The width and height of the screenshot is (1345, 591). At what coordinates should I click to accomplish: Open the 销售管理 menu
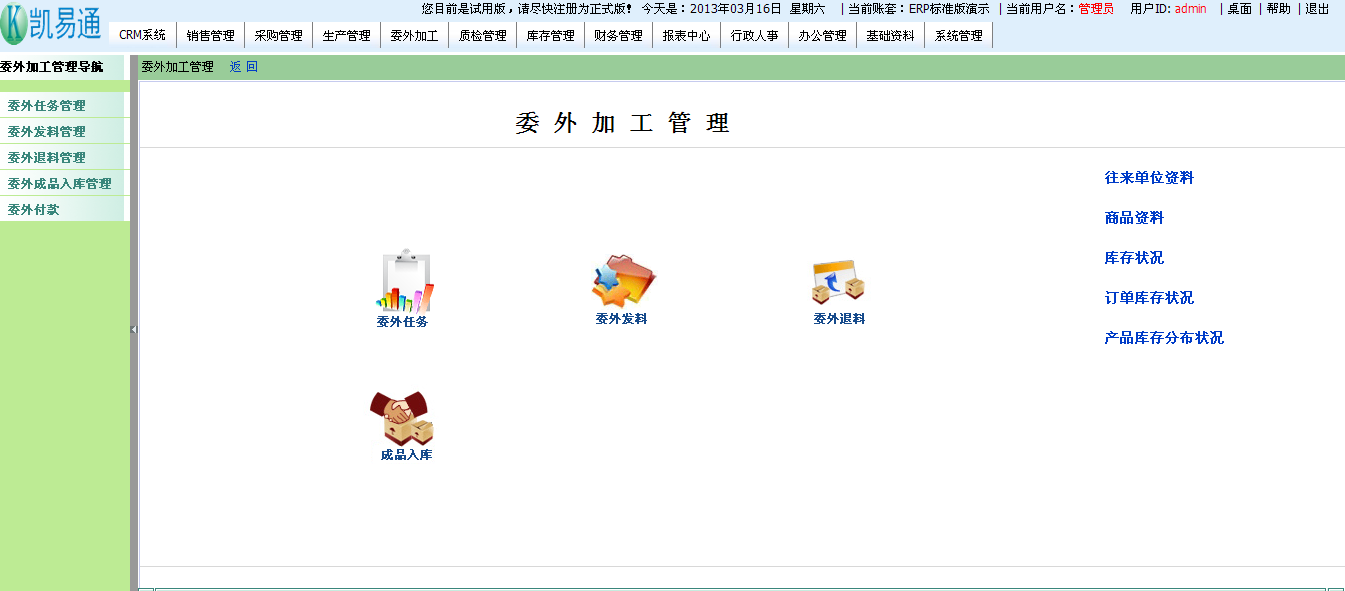[x=210, y=36]
